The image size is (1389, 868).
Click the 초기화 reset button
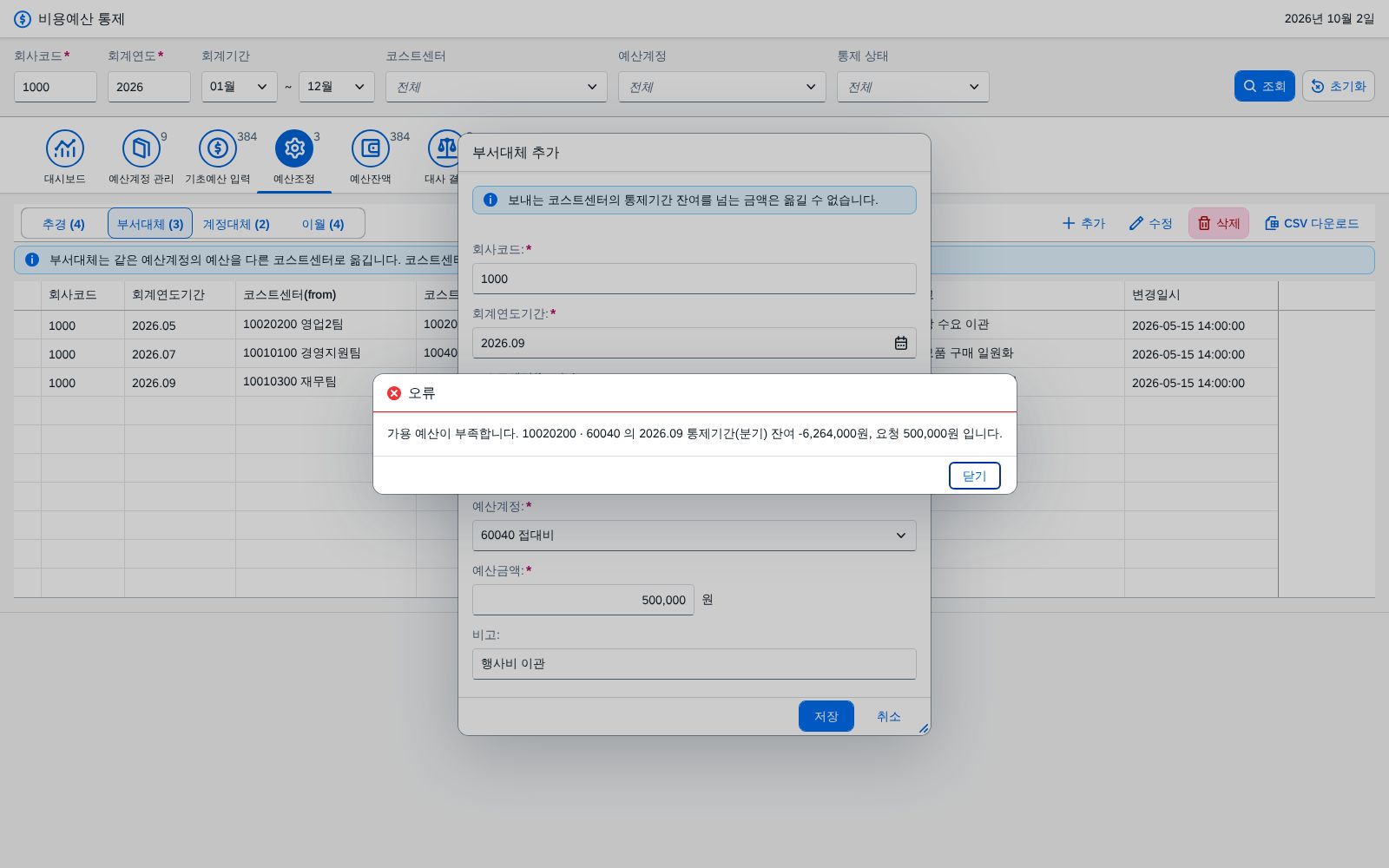[1339, 86]
